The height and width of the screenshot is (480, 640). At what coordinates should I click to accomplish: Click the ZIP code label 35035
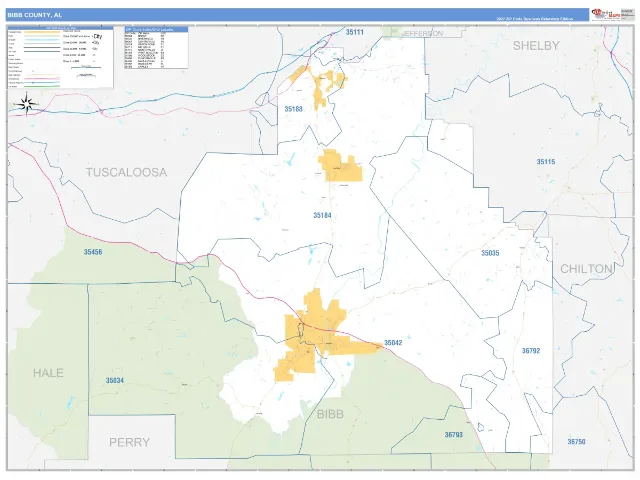click(x=490, y=253)
